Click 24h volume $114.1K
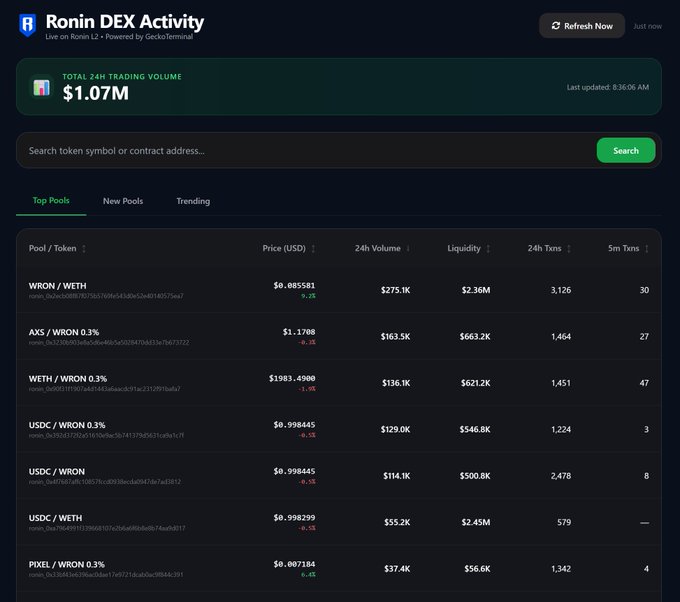 coord(396,475)
